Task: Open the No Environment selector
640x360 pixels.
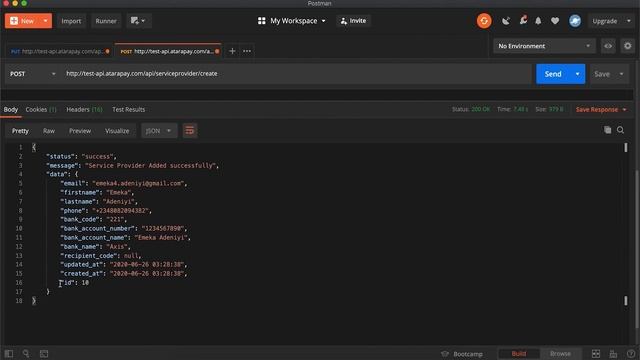Action: point(544,46)
